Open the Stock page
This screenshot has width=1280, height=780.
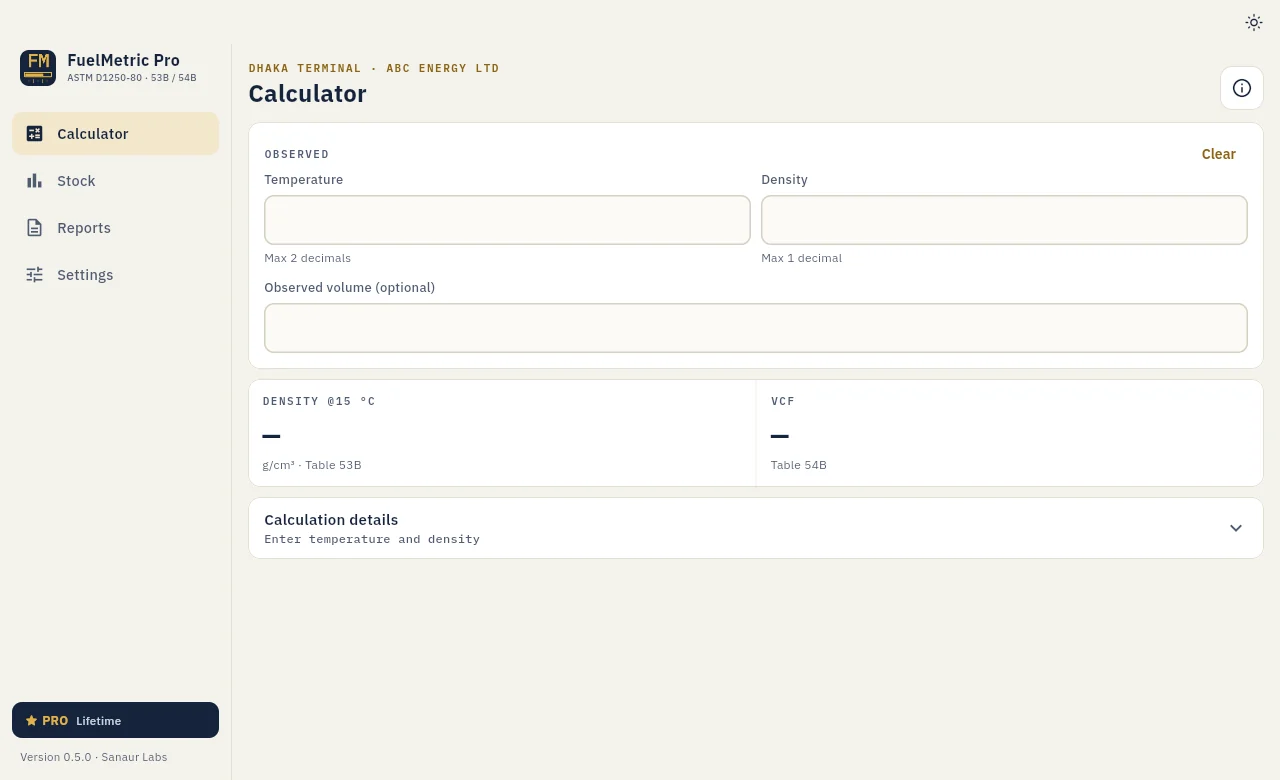[x=116, y=181]
